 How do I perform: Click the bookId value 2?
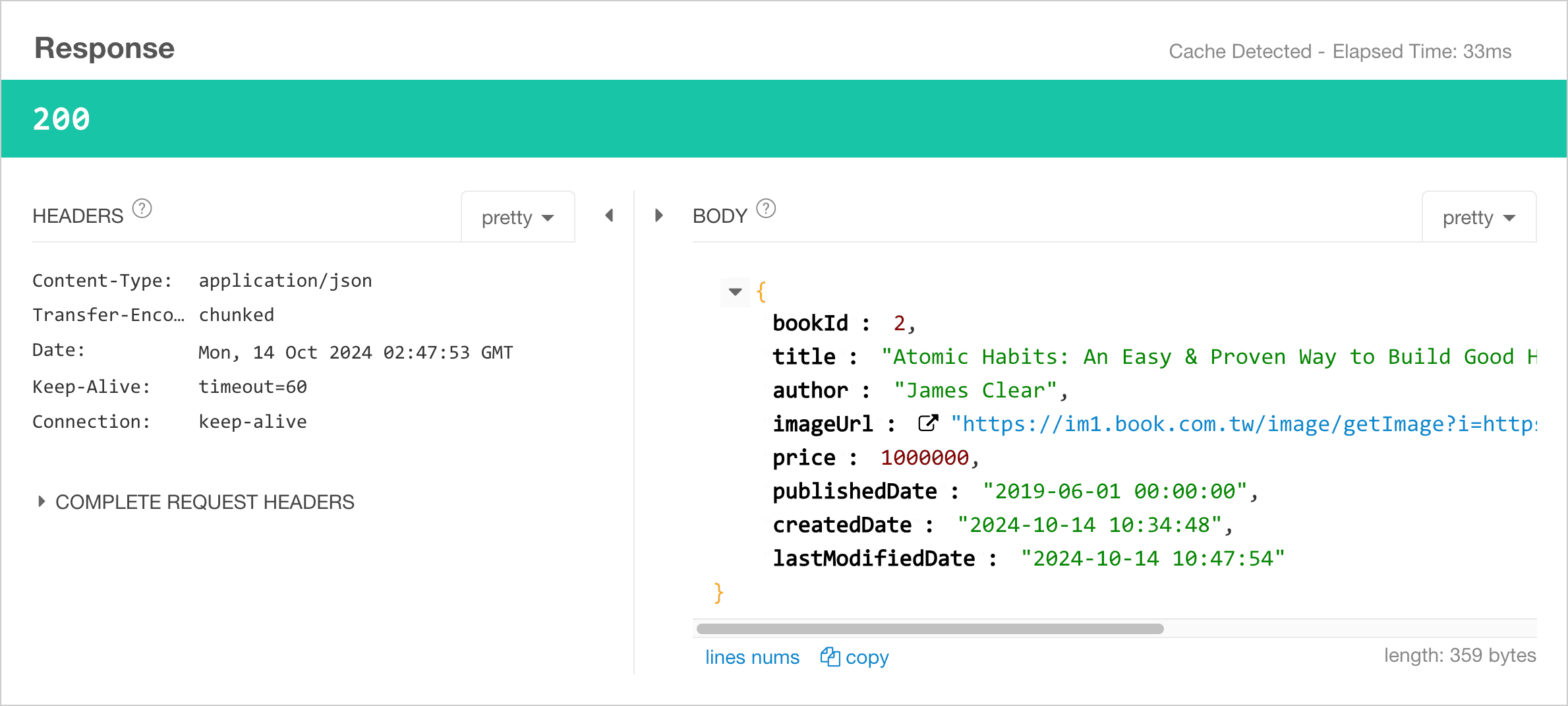[899, 323]
